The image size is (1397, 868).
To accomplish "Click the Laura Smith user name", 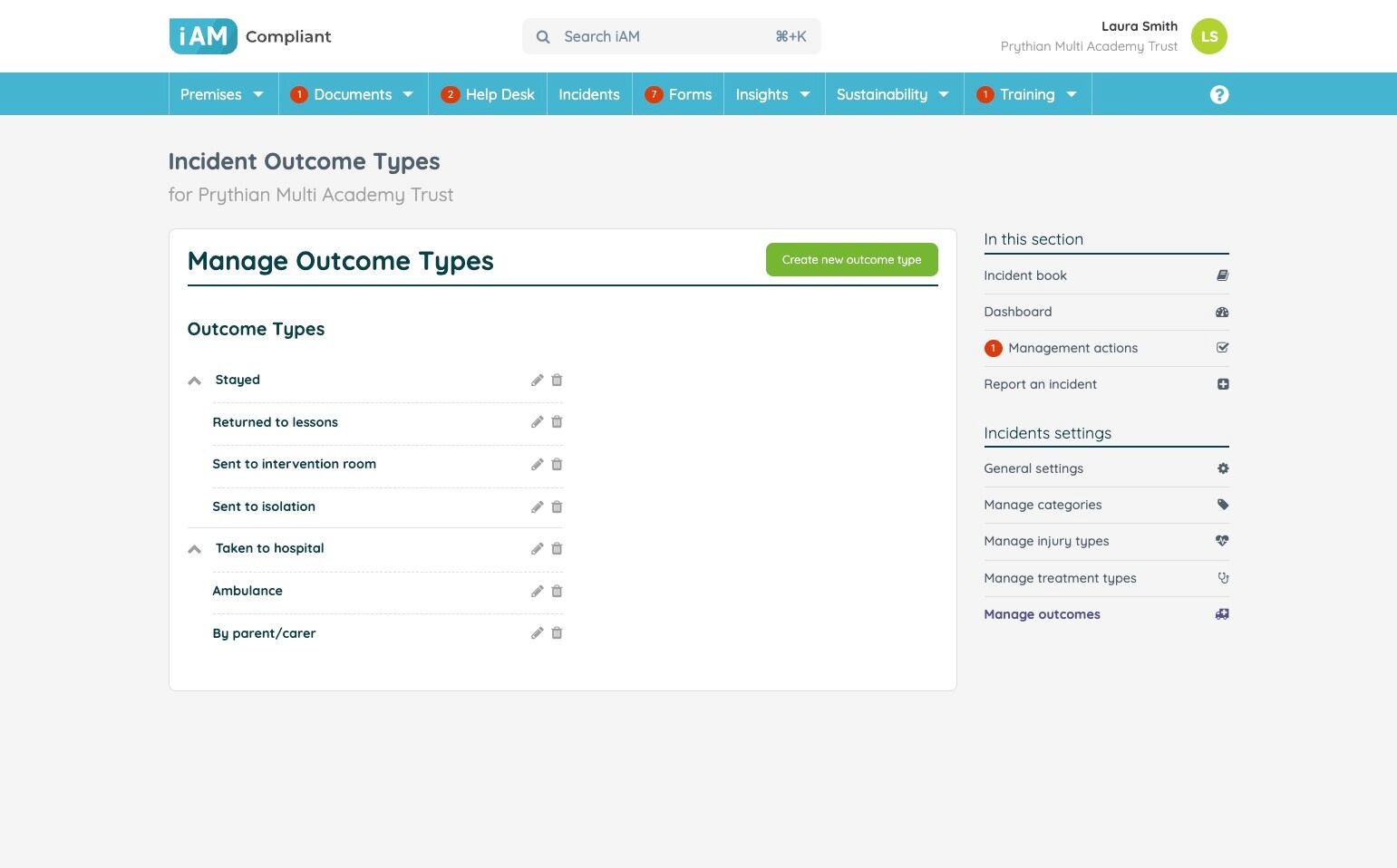I will point(1140,26).
